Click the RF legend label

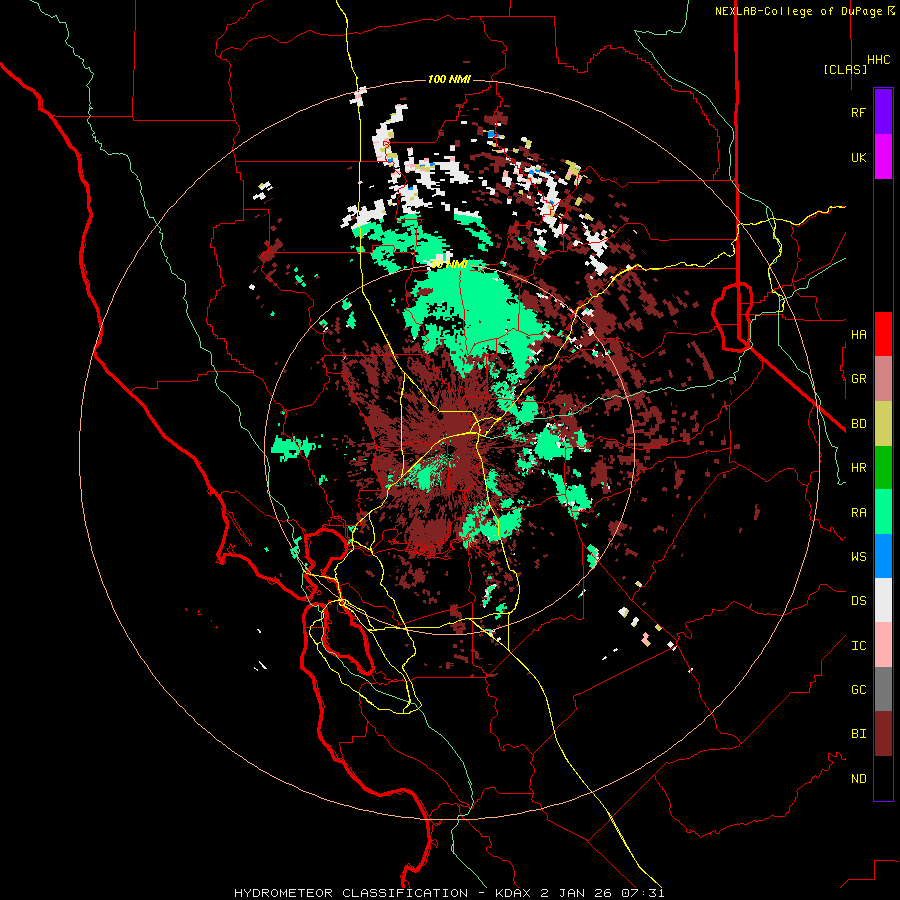(858, 112)
